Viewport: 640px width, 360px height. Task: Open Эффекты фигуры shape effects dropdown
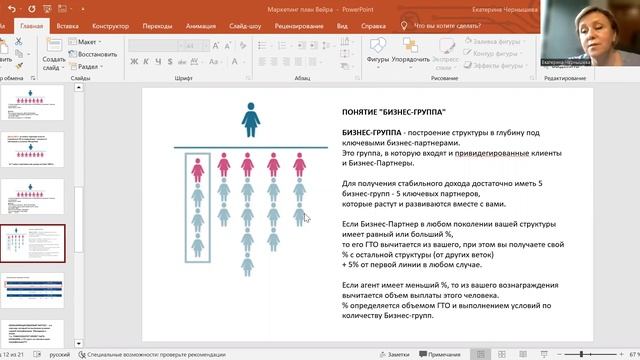496,65
